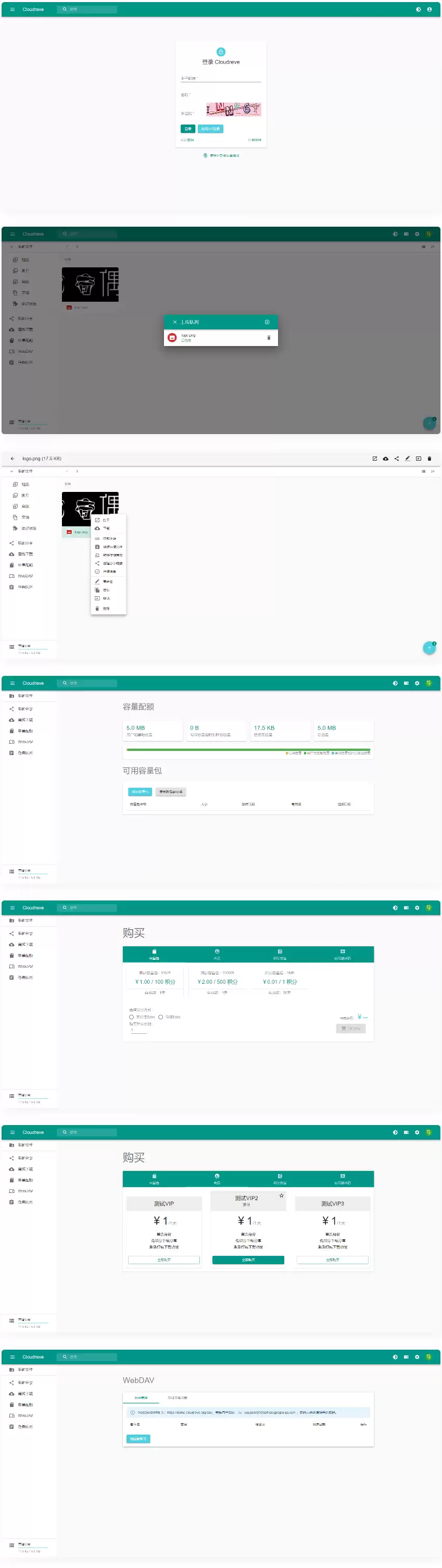The width and height of the screenshot is (442, 1568).
Task: Choose 重命名 in the logo.png context menu
Action: point(108,582)
